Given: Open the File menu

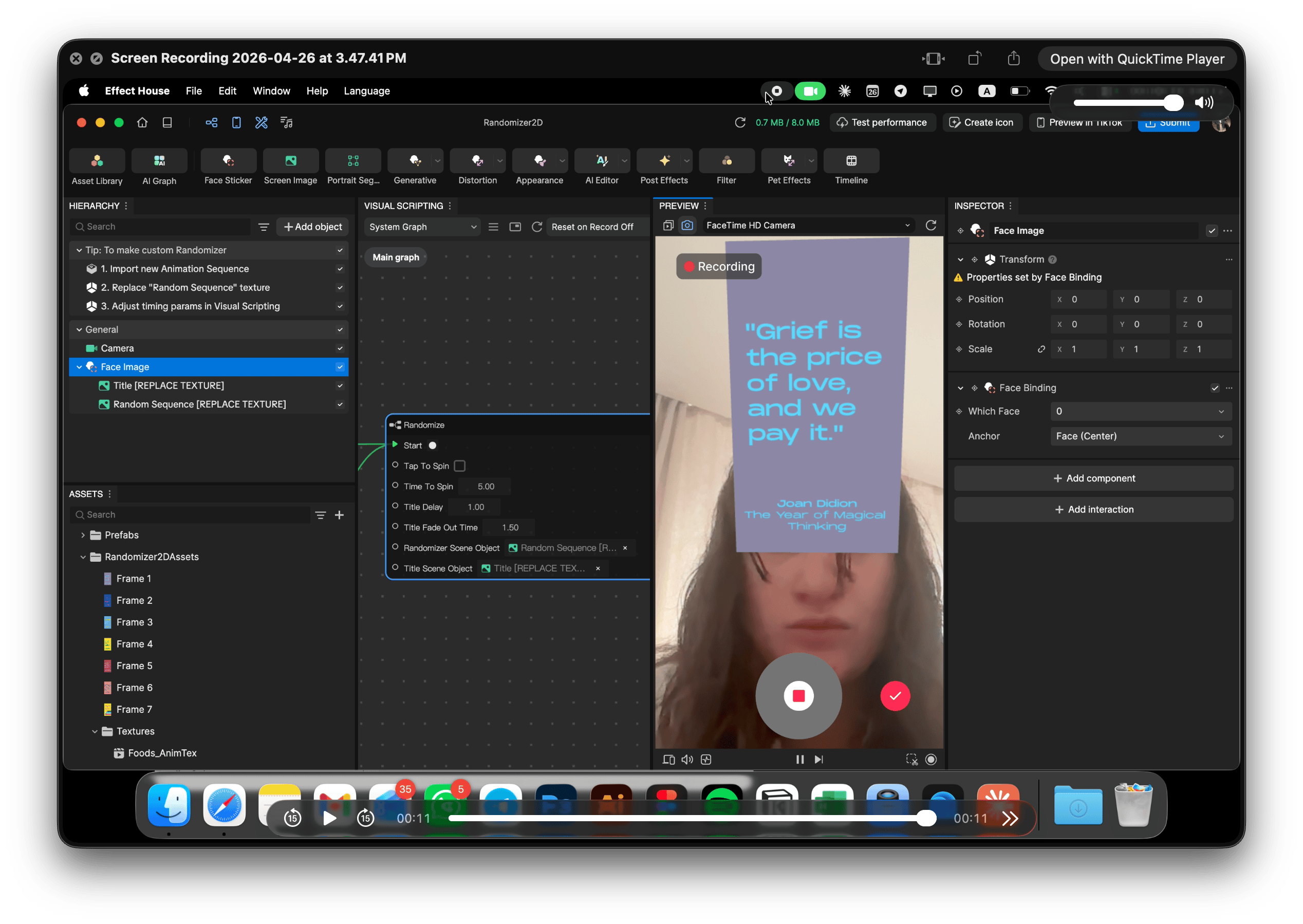Looking at the screenshot, I should 194,91.
